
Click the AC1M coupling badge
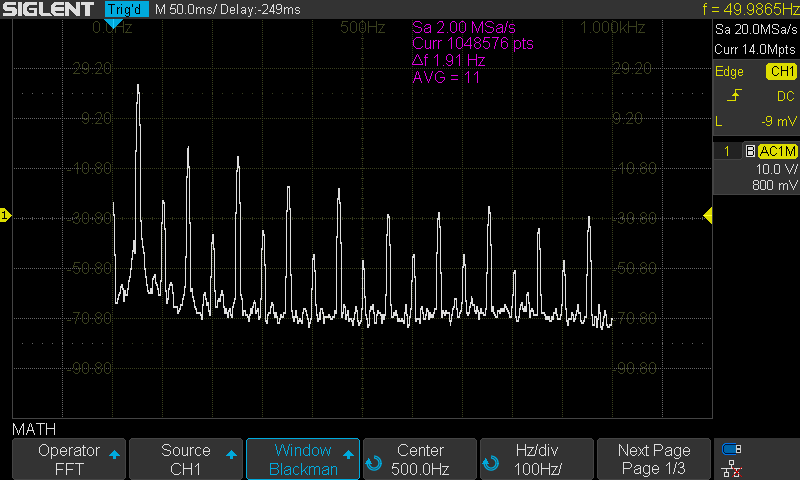[778, 151]
